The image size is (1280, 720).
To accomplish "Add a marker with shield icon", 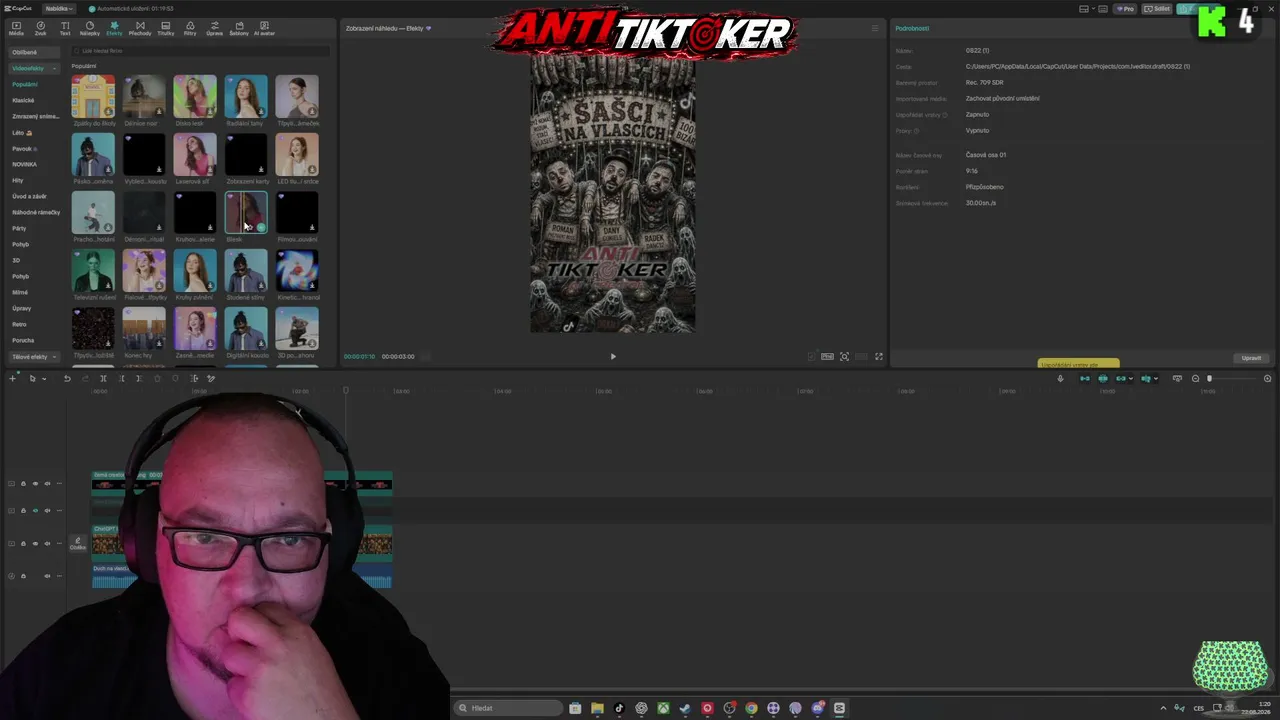I will tap(175, 379).
